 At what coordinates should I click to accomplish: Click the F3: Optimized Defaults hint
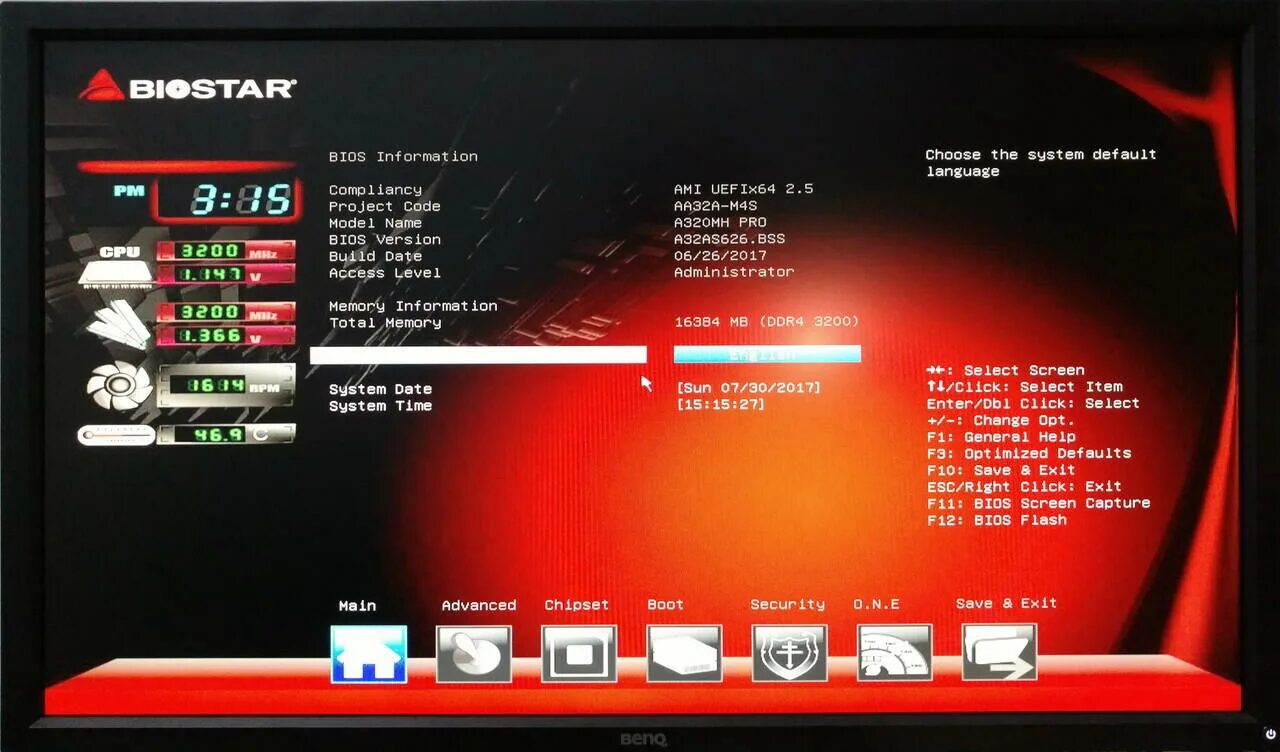tap(1029, 453)
